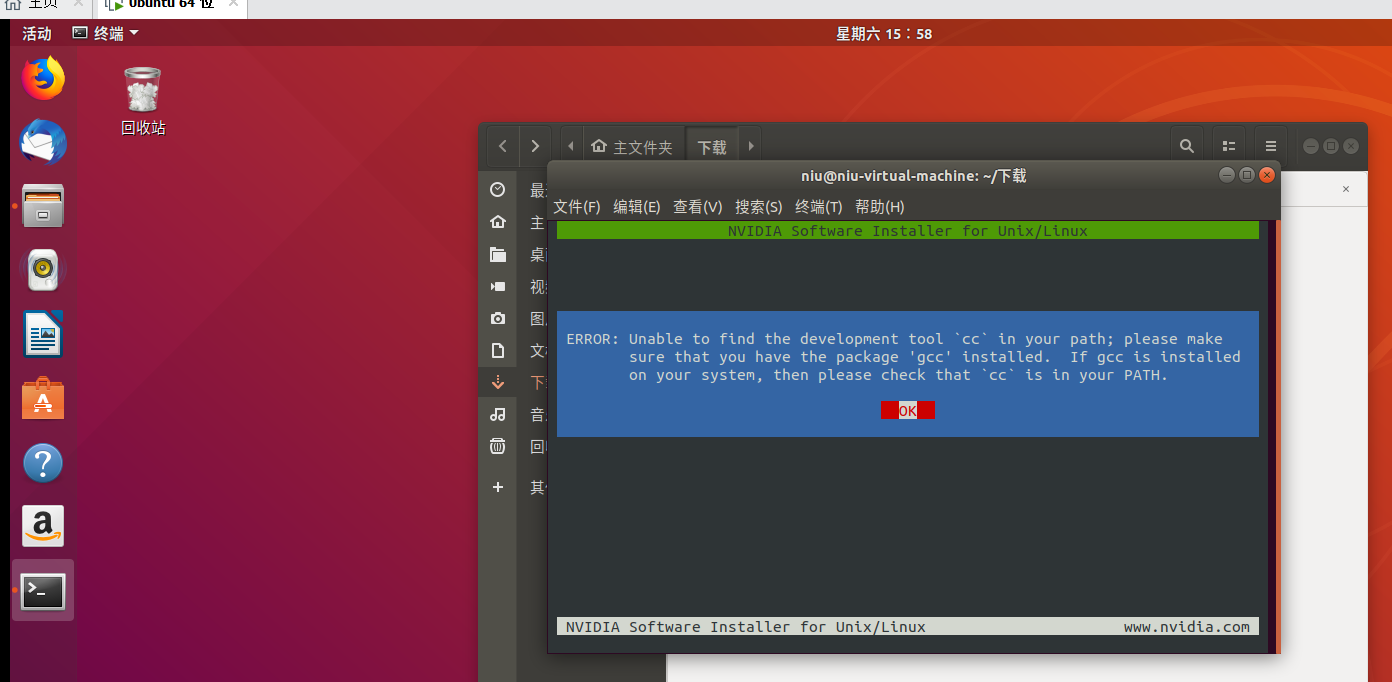Go to Home via Files sidebar icon
1392x682 pixels.
coord(497,222)
